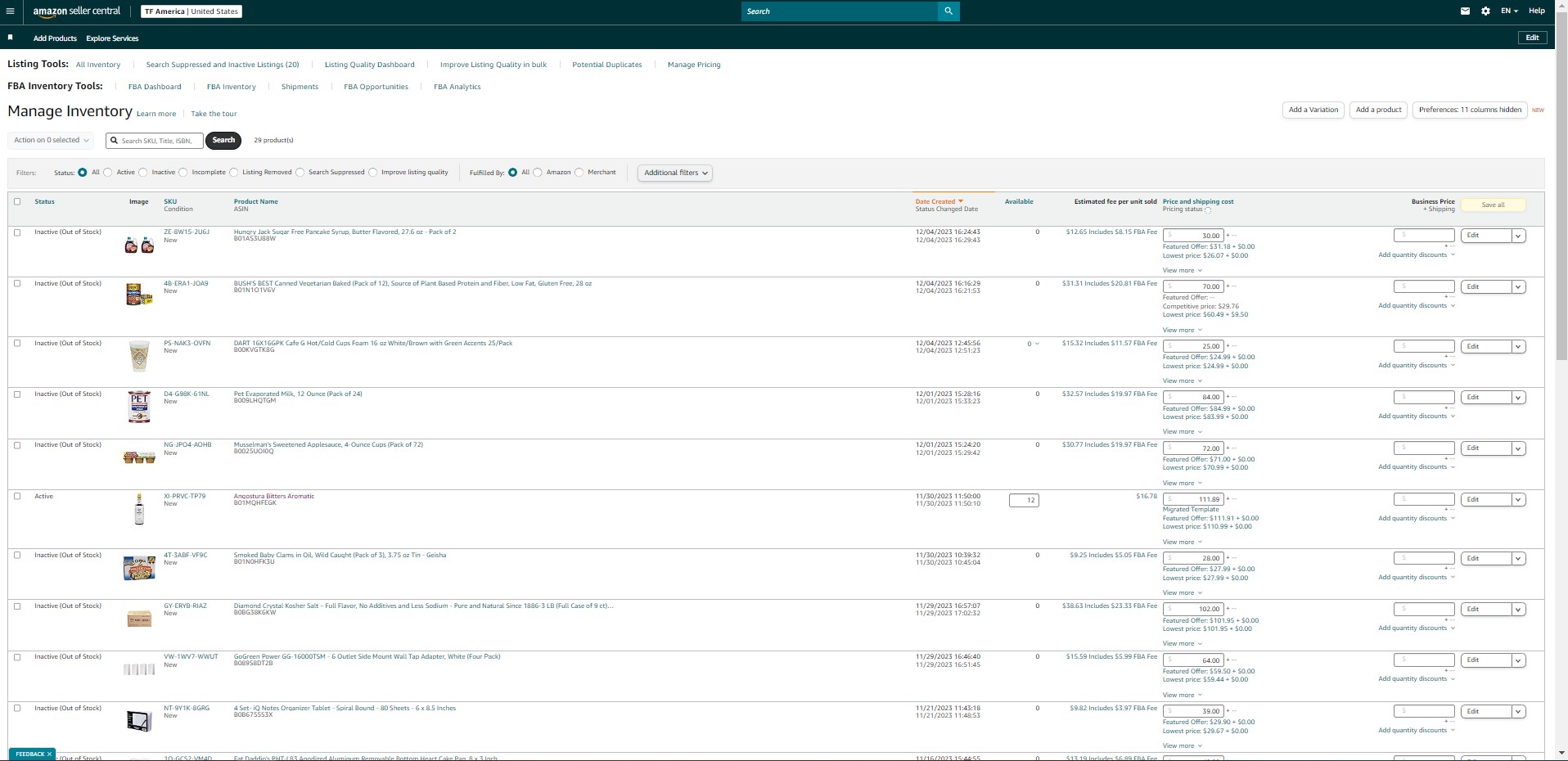Open the Angostura Bitters product image
Image resolution: width=1568 pixels, height=761 pixels.
(x=139, y=509)
